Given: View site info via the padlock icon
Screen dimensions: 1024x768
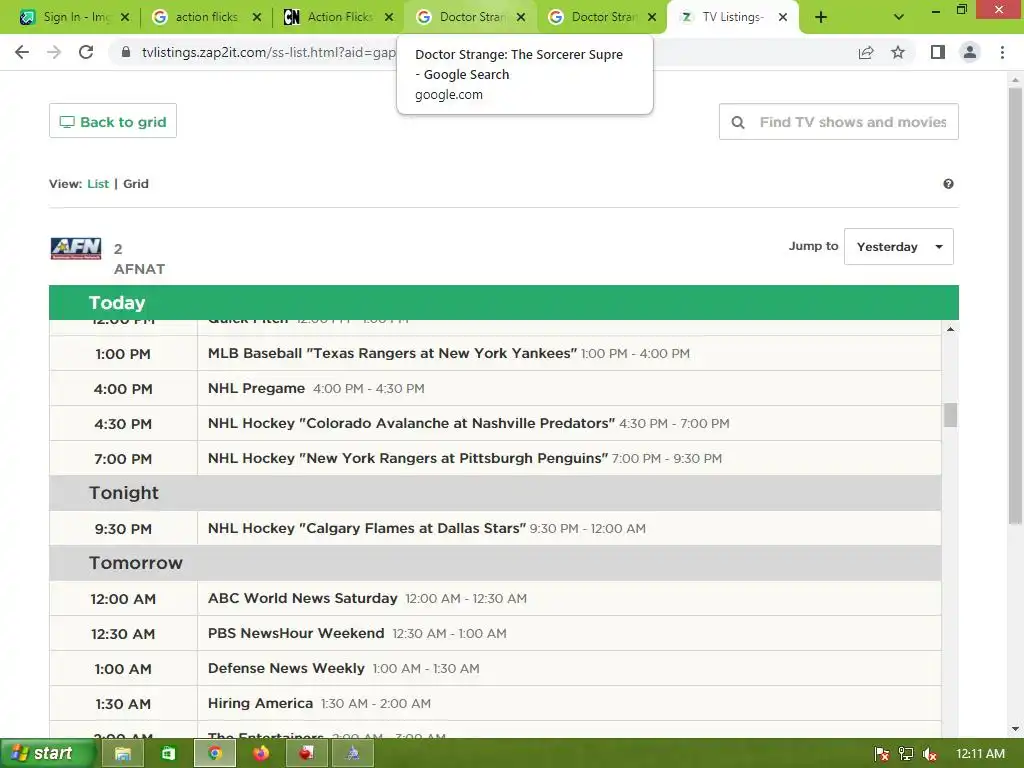Looking at the screenshot, I should [x=126, y=52].
